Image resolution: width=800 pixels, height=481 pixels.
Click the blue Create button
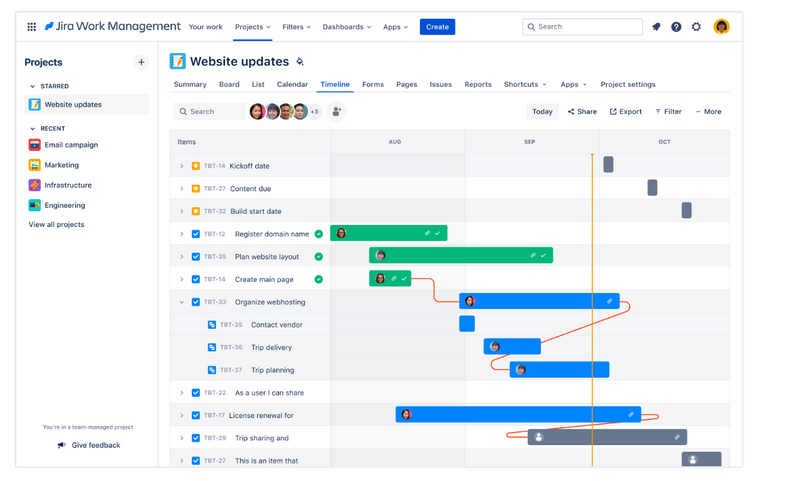coord(437,27)
